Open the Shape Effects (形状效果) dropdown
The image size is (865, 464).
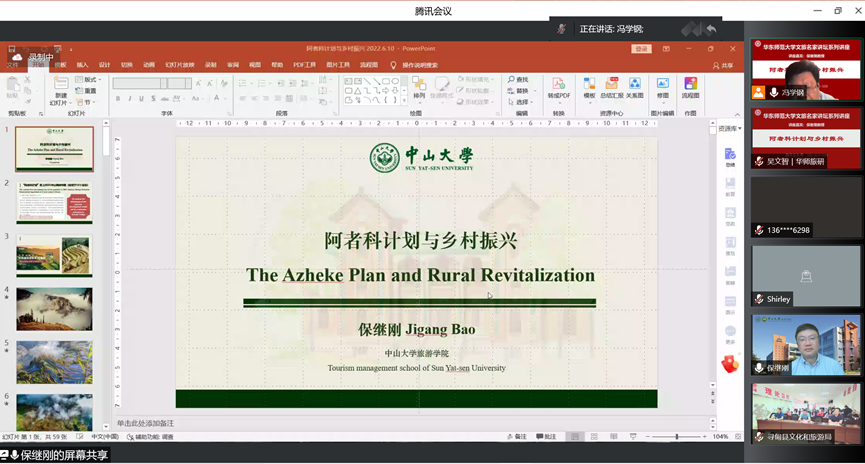point(474,102)
